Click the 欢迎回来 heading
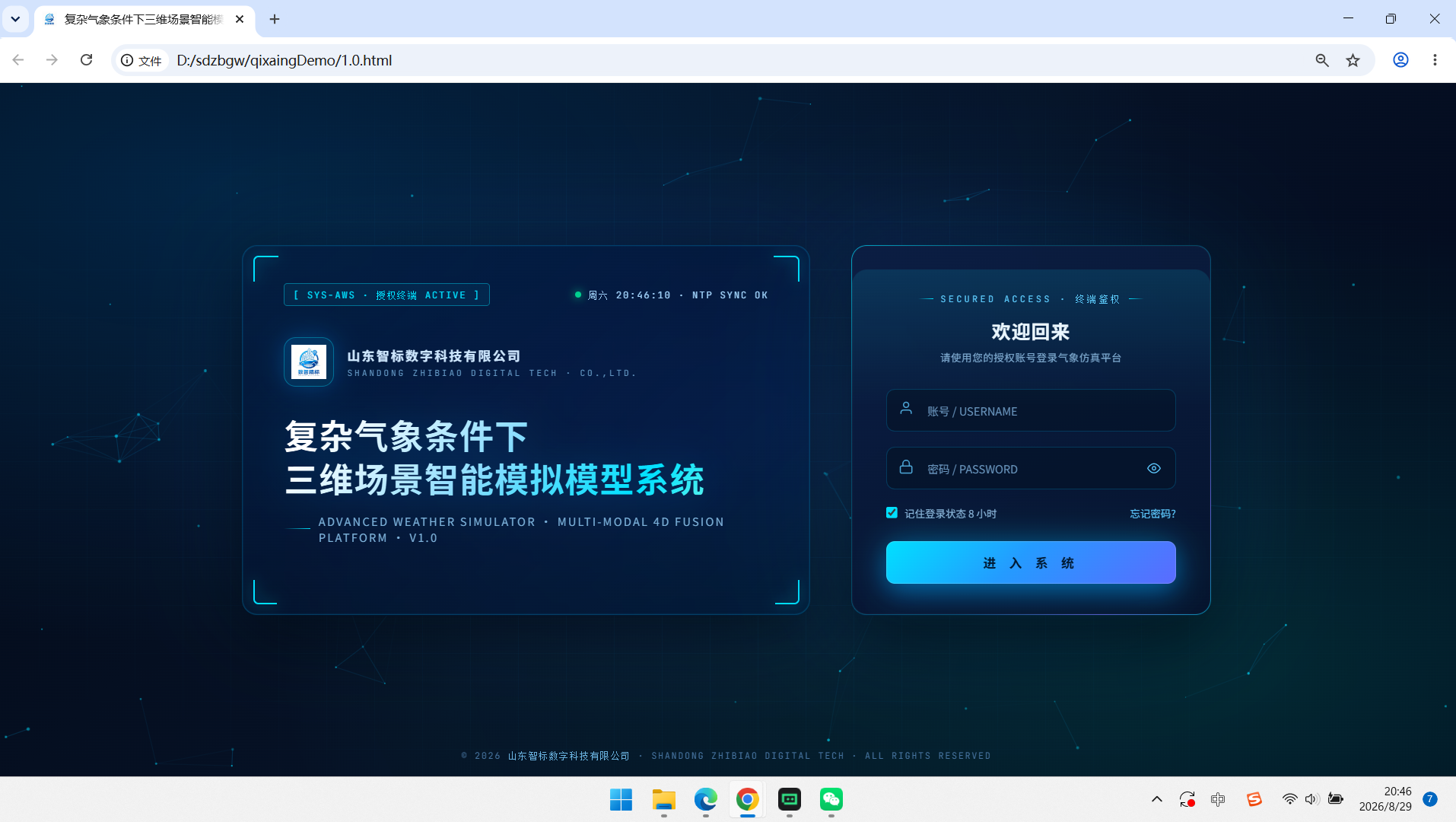Image resolution: width=1456 pixels, height=822 pixels. coord(1031,332)
